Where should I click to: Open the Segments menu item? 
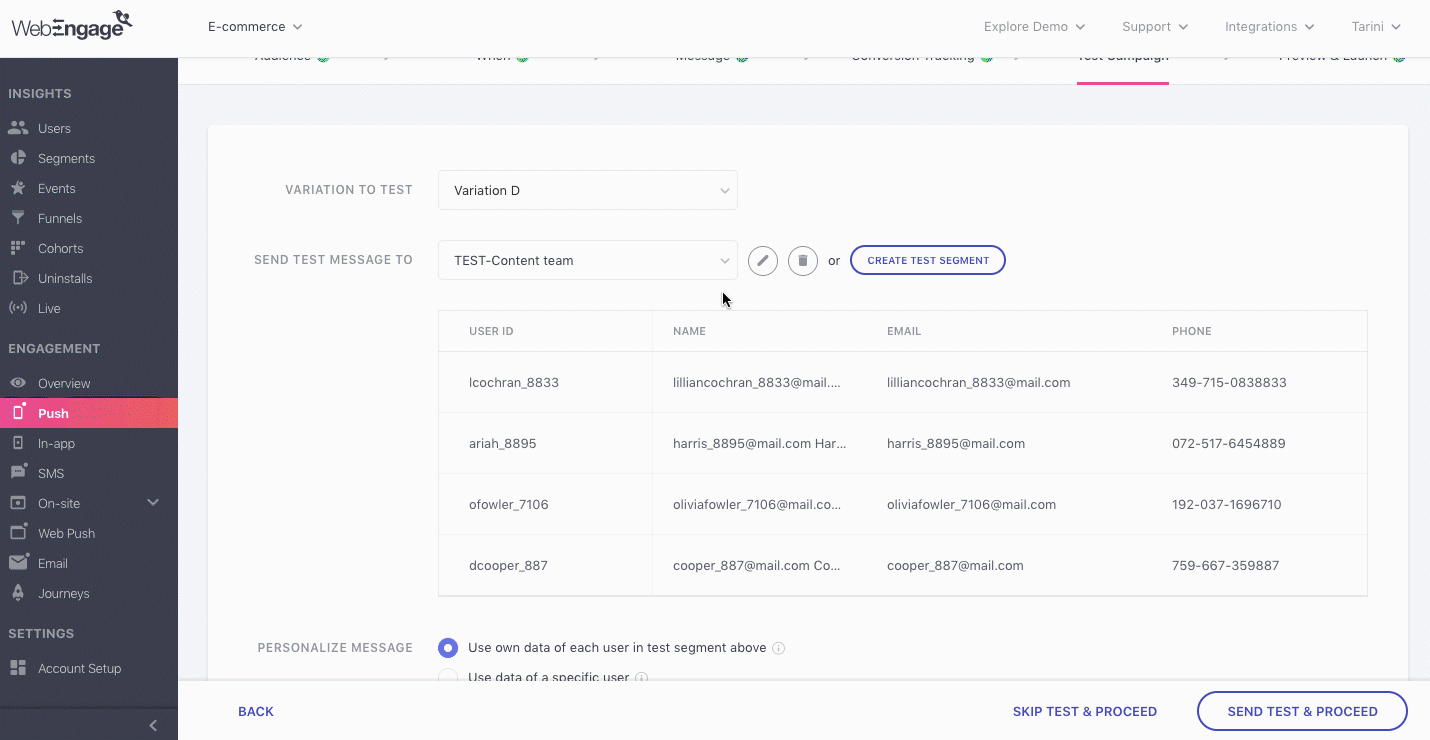coord(66,158)
